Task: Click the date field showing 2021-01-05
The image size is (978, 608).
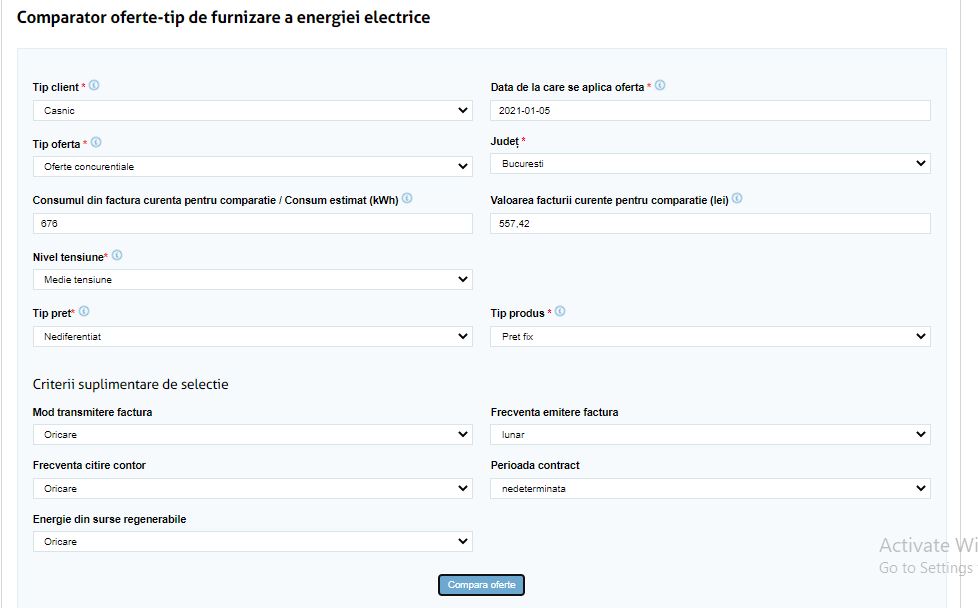Action: point(710,110)
